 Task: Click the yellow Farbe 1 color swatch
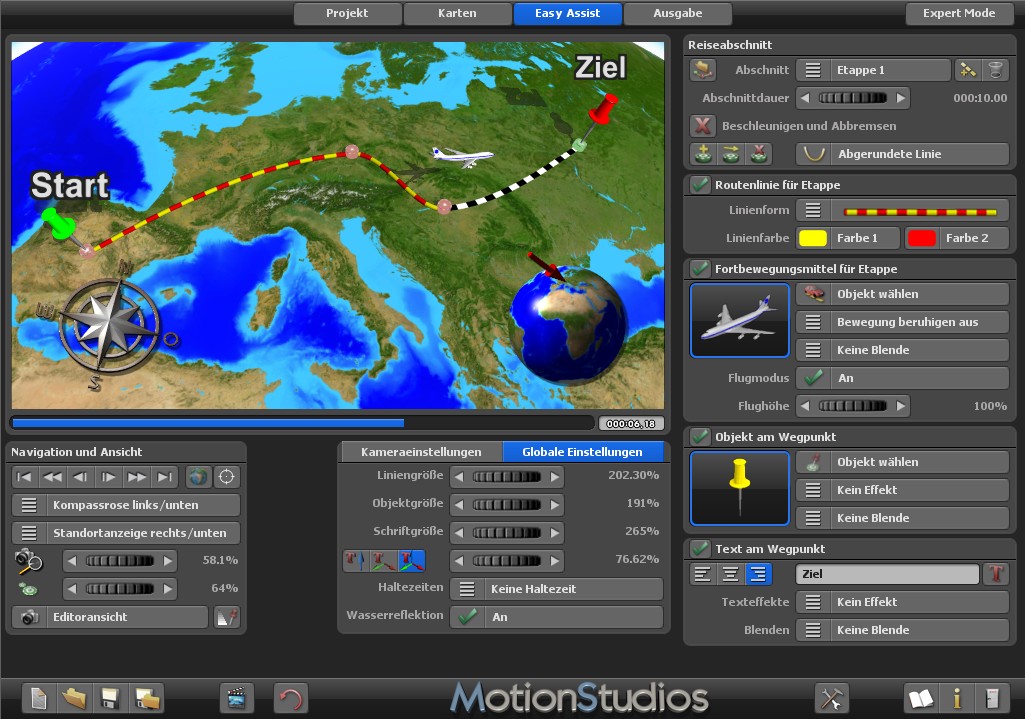[x=813, y=238]
